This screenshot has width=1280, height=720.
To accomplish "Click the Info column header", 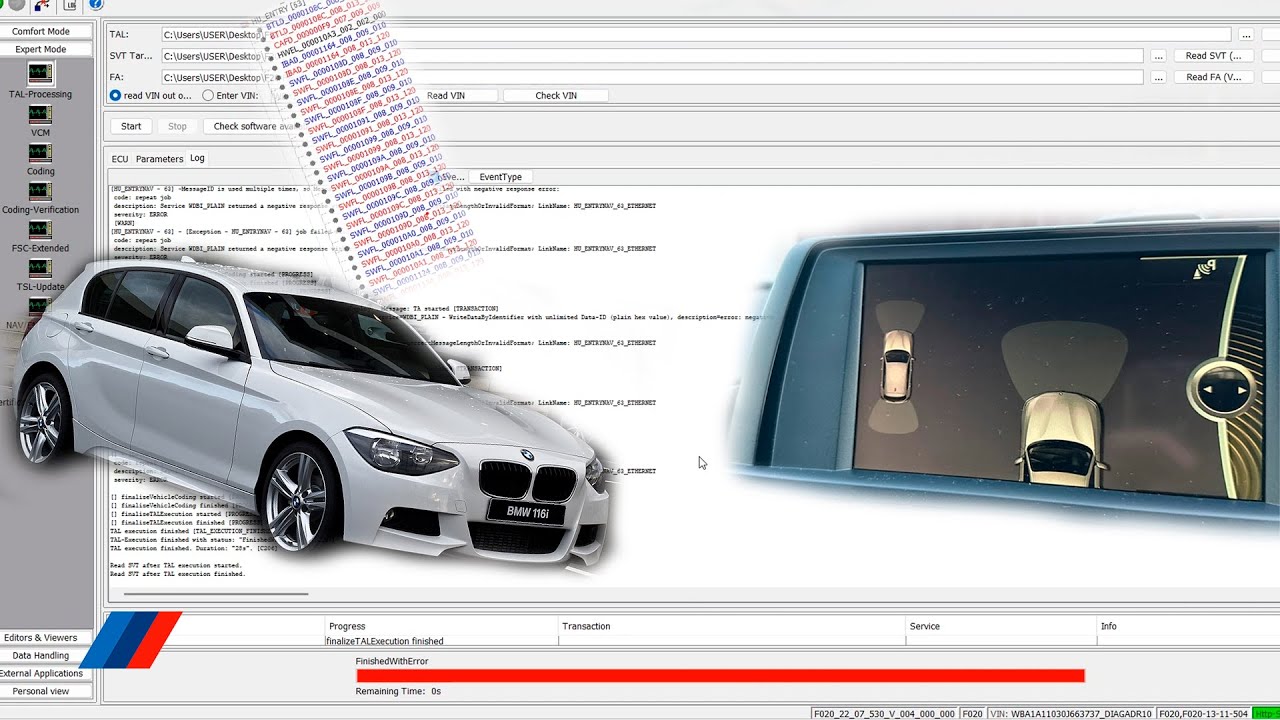I will click(1188, 626).
